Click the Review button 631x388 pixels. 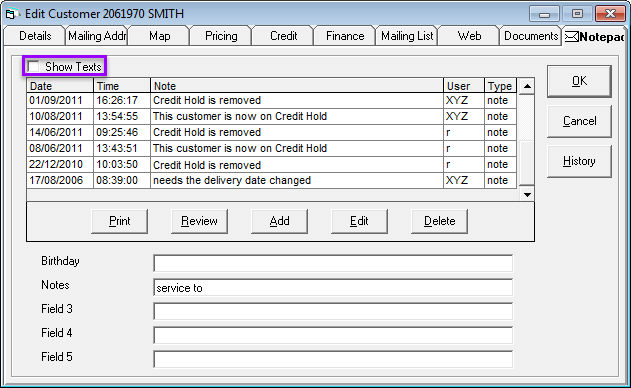coord(199,221)
